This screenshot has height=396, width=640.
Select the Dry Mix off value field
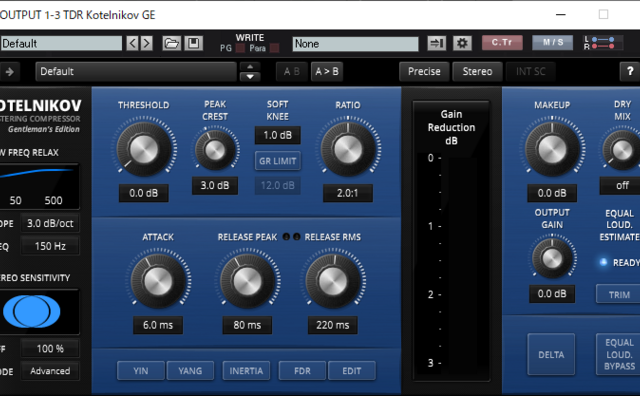[x=621, y=186]
